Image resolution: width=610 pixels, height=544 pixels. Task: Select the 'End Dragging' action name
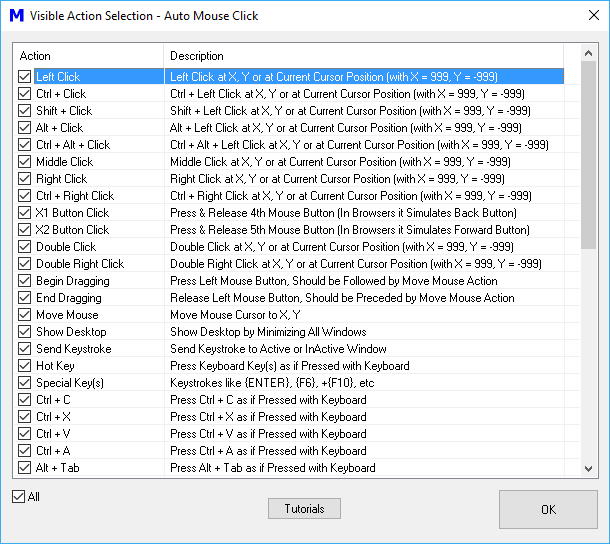point(69,298)
